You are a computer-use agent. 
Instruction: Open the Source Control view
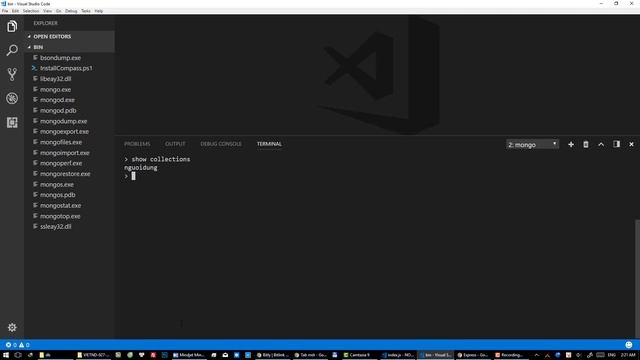(12, 74)
